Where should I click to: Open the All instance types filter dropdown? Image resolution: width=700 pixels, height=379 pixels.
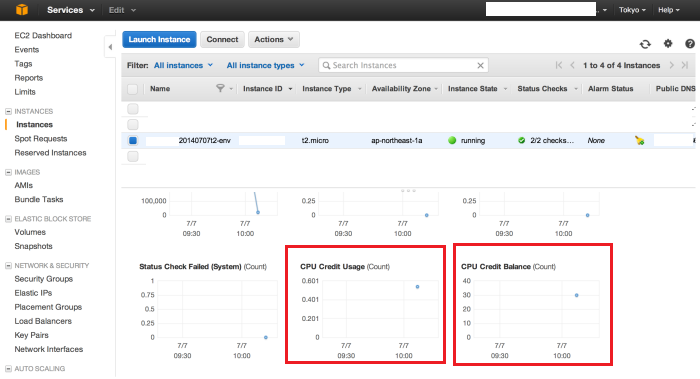point(266,65)
